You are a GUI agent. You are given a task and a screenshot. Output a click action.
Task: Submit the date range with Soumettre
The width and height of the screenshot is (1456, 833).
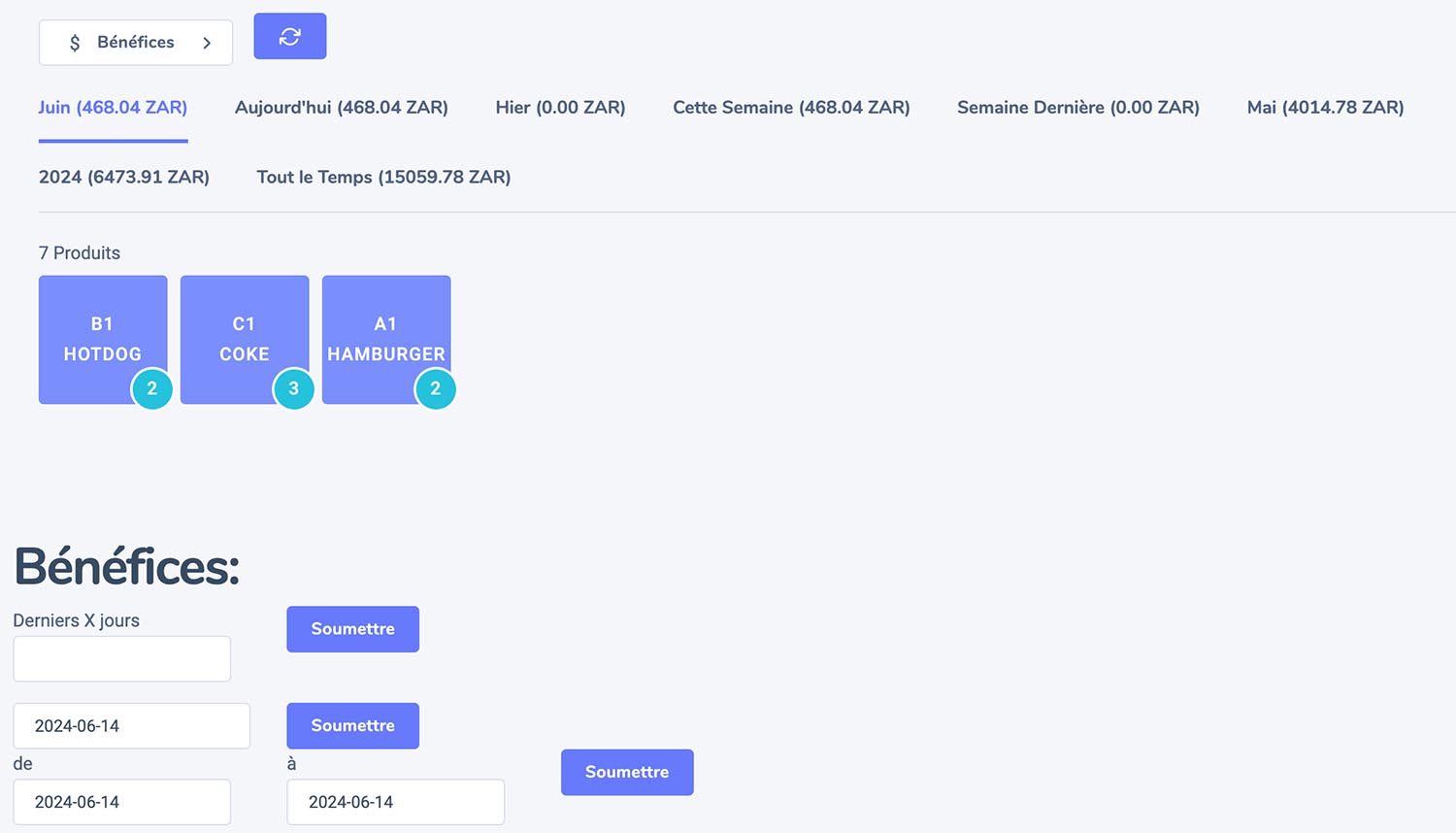(627, 772)
